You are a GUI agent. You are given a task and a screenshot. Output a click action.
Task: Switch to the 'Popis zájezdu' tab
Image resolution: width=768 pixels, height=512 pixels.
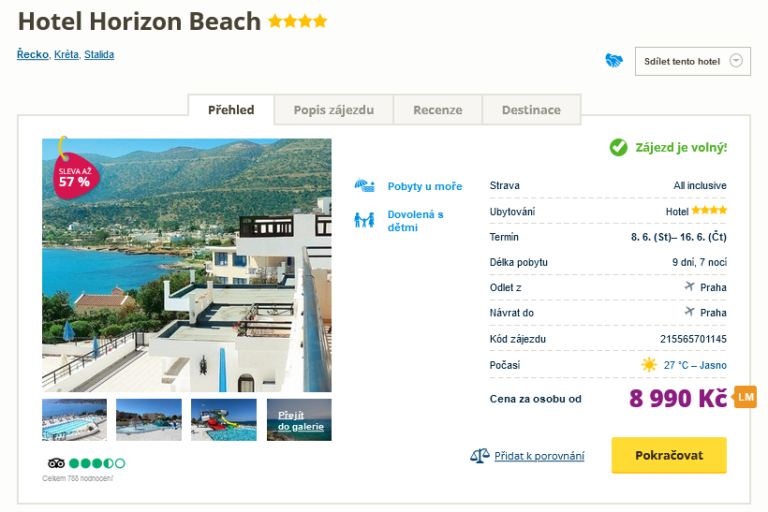pos(334,110)
